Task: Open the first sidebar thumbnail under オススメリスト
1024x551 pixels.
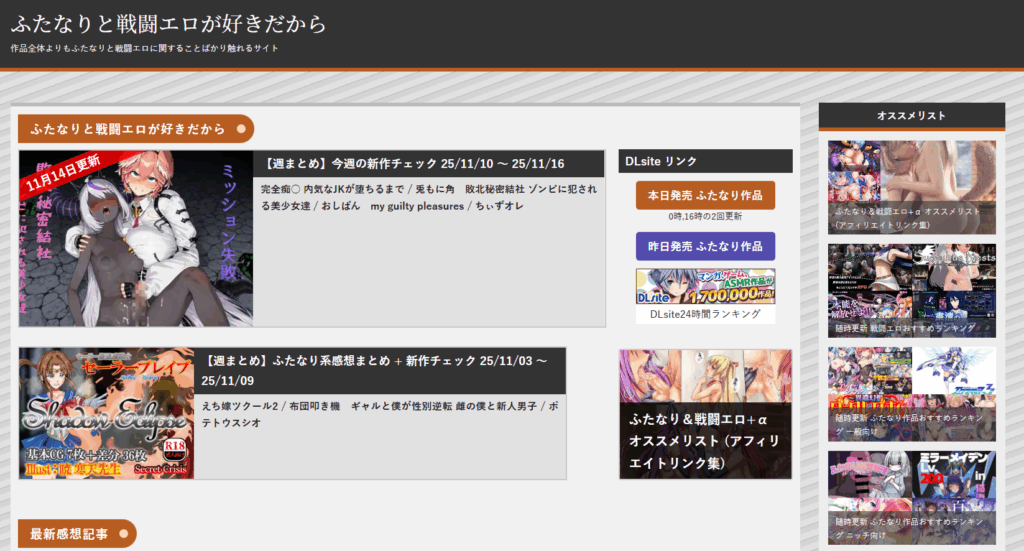Action: click(x=911, y=187)
